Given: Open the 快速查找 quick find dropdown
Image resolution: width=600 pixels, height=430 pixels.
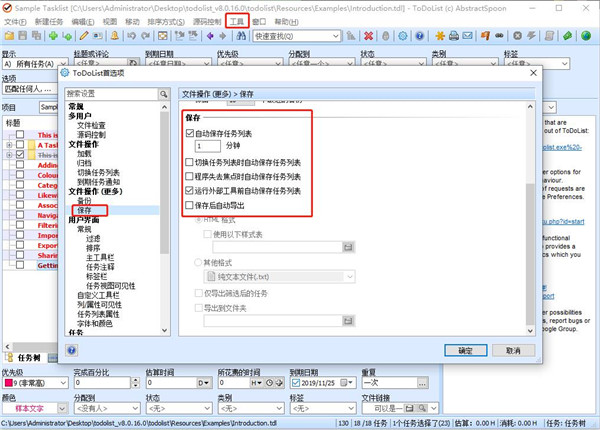Looking at the screenshot, I should pos(336,36).
